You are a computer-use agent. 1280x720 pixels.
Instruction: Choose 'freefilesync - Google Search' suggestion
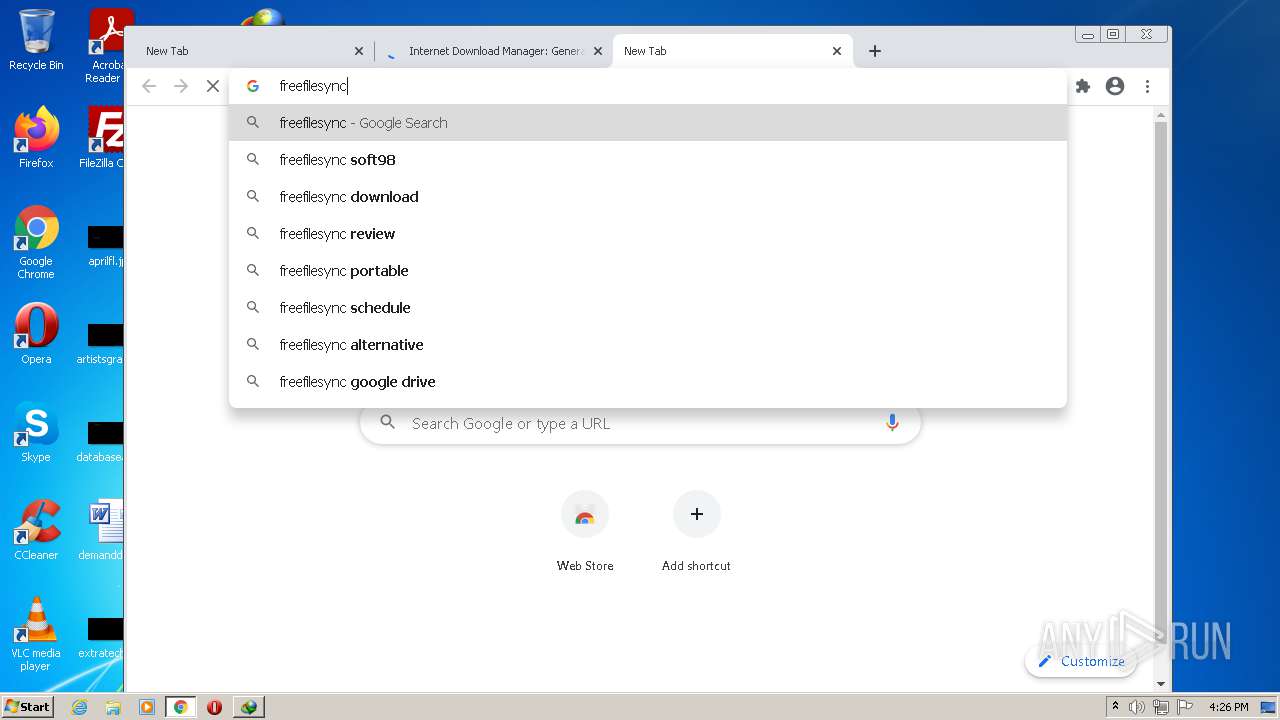point(648,123)
